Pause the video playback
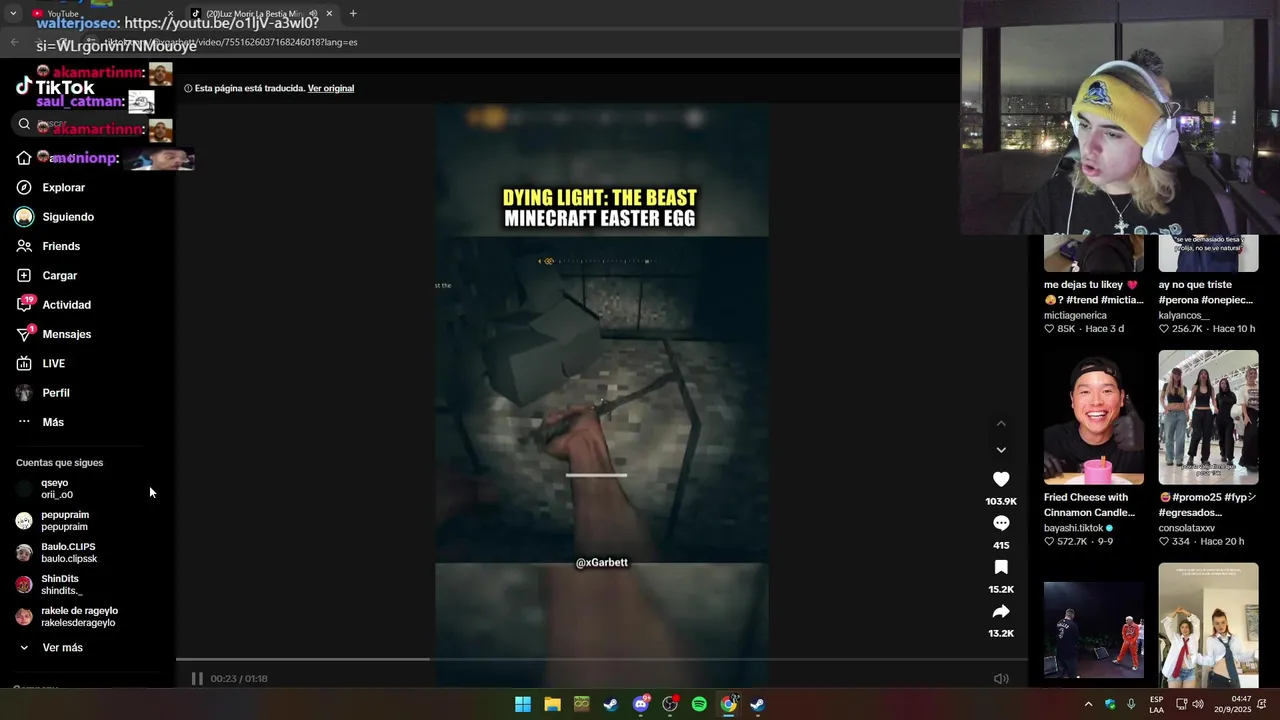Viewport: 1280px width, 720px height. point(197,679)
